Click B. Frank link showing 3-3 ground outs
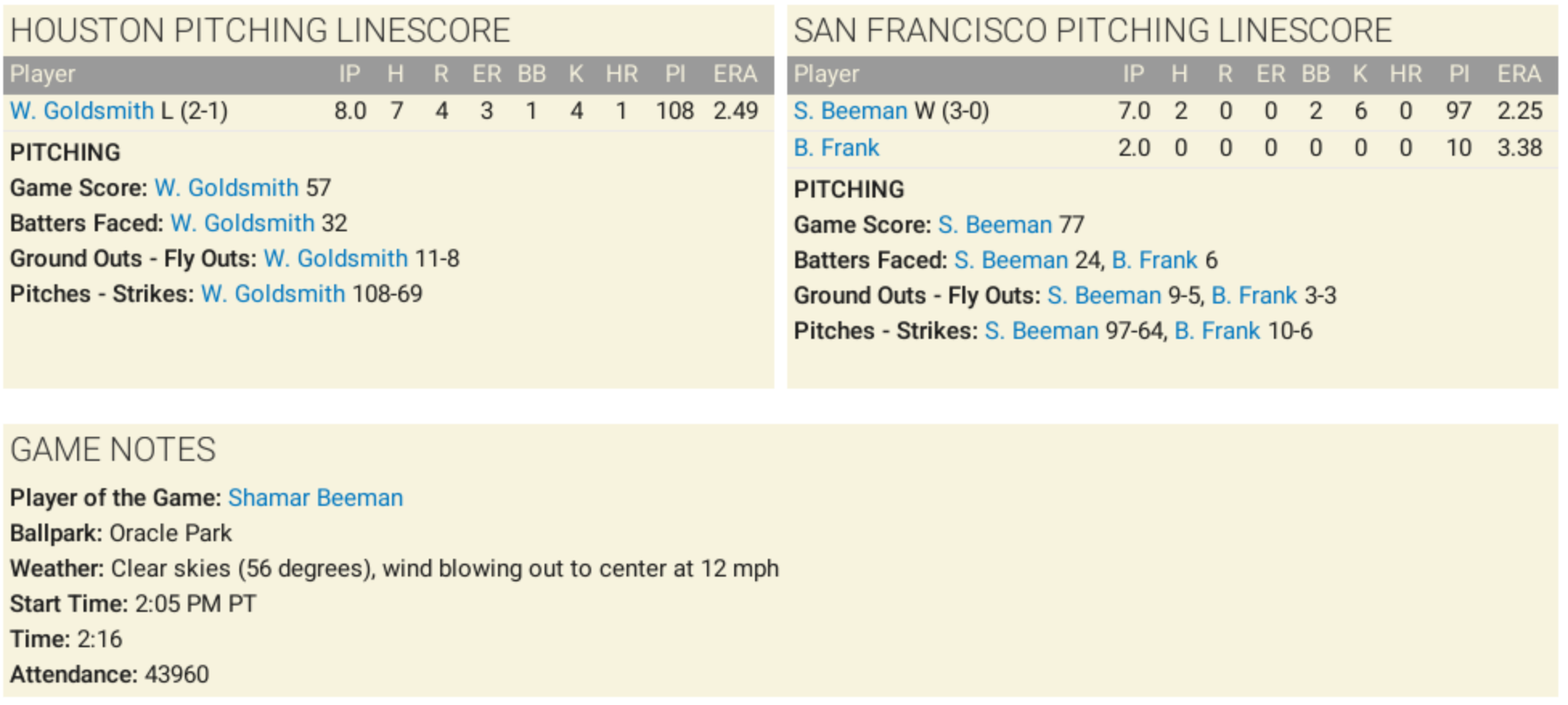Viewport: 1568px width, 705px height. pyautogui.click(x=1254, y=295)
